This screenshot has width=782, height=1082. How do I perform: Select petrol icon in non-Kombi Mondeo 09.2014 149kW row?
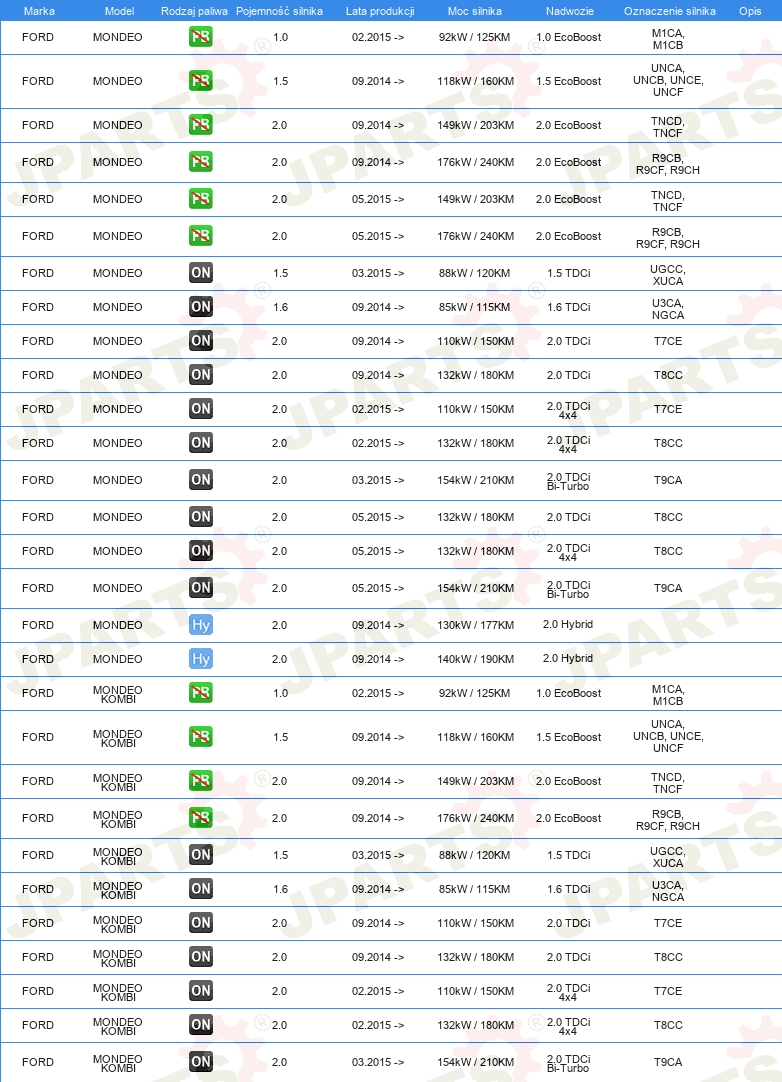pos(201,125)
